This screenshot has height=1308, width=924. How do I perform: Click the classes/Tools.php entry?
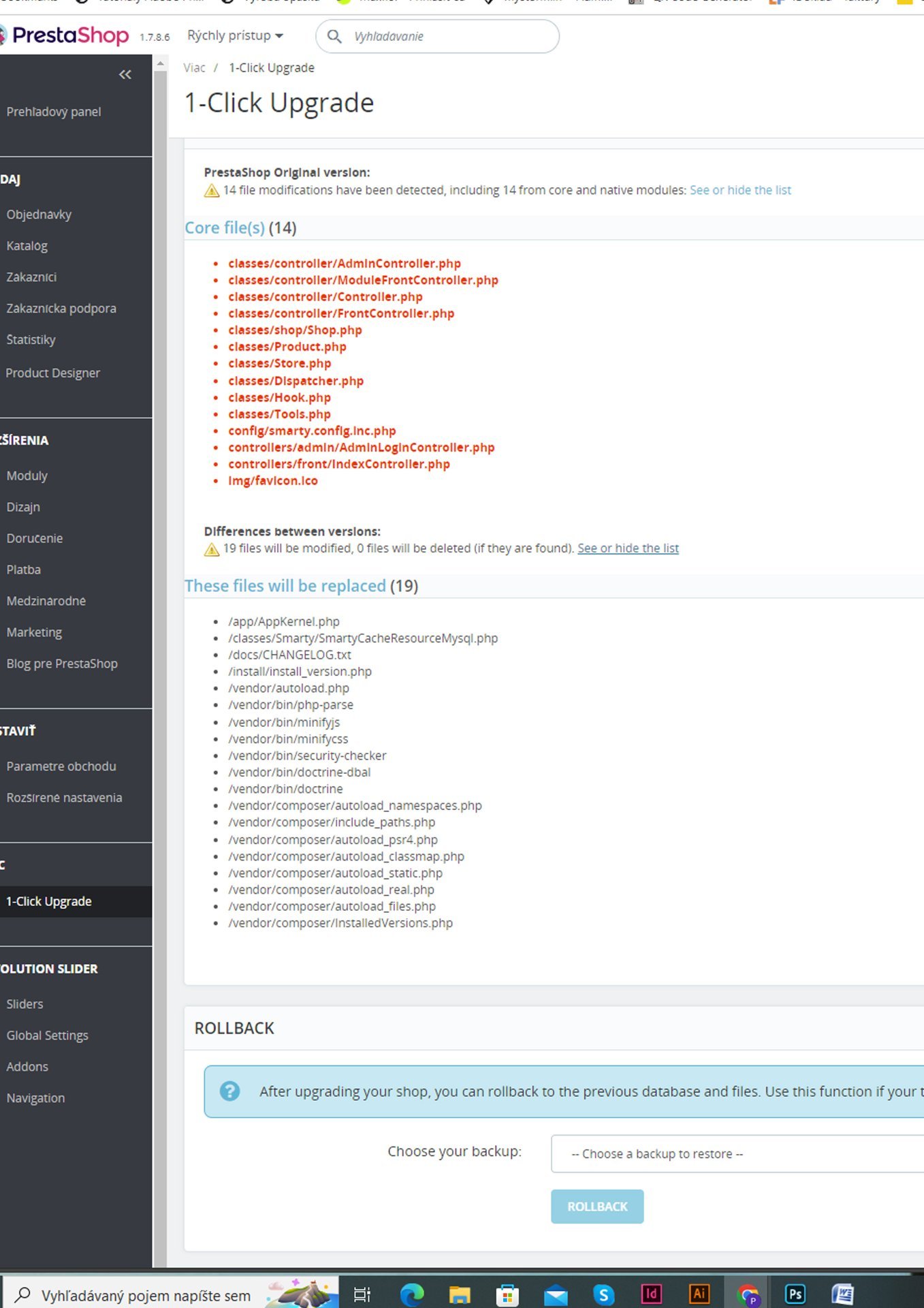tap(279, 415)
